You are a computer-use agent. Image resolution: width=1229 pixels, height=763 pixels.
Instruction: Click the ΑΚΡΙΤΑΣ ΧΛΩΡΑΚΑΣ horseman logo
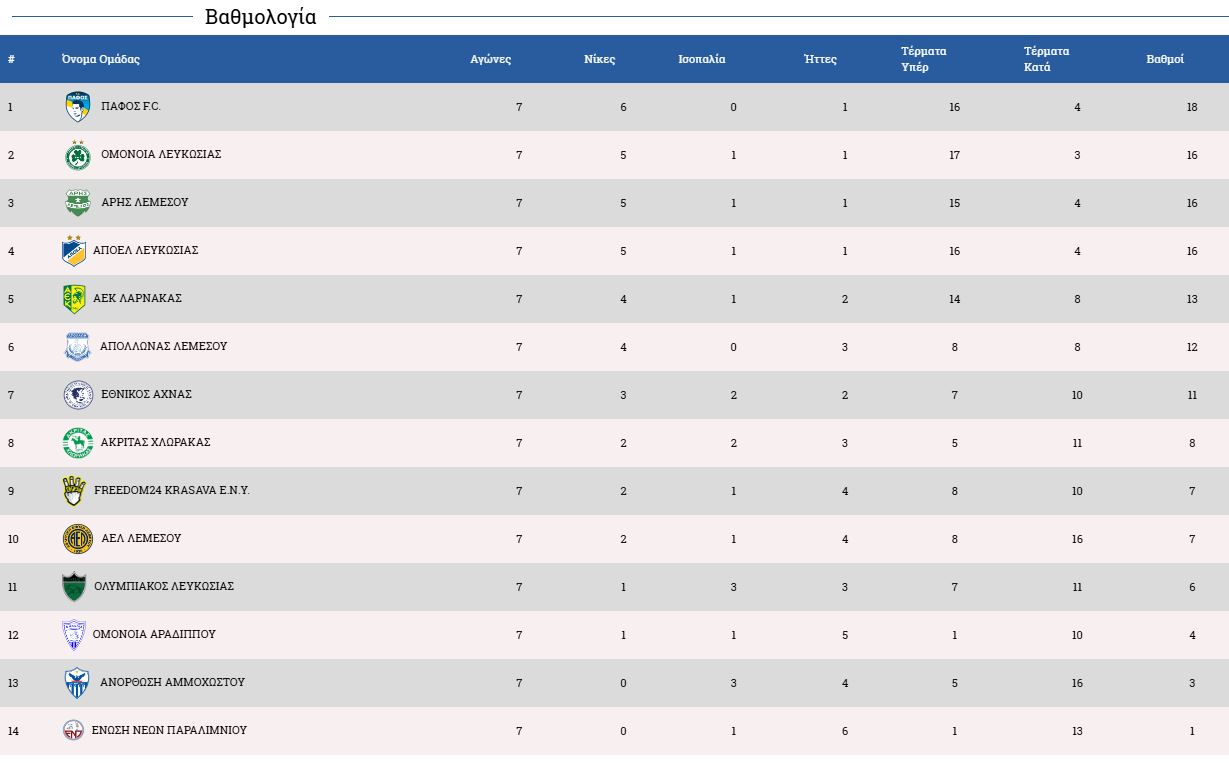point(78,443)
